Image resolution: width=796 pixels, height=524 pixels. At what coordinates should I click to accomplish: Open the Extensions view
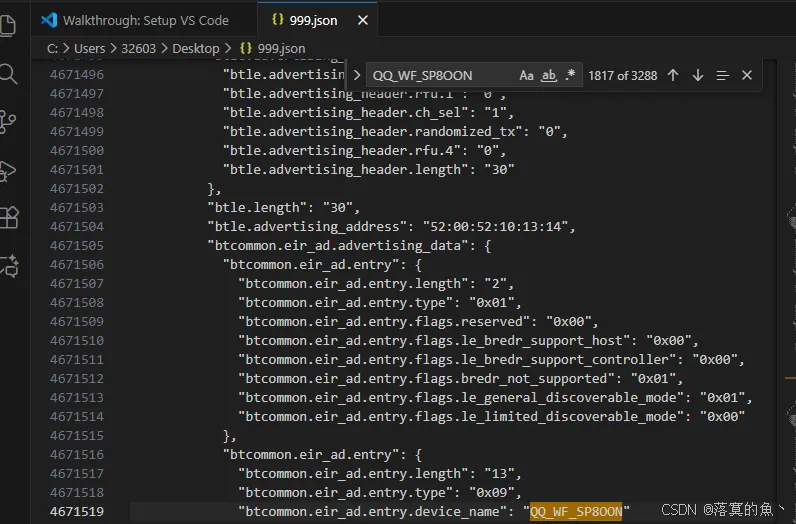pos(9,218)
